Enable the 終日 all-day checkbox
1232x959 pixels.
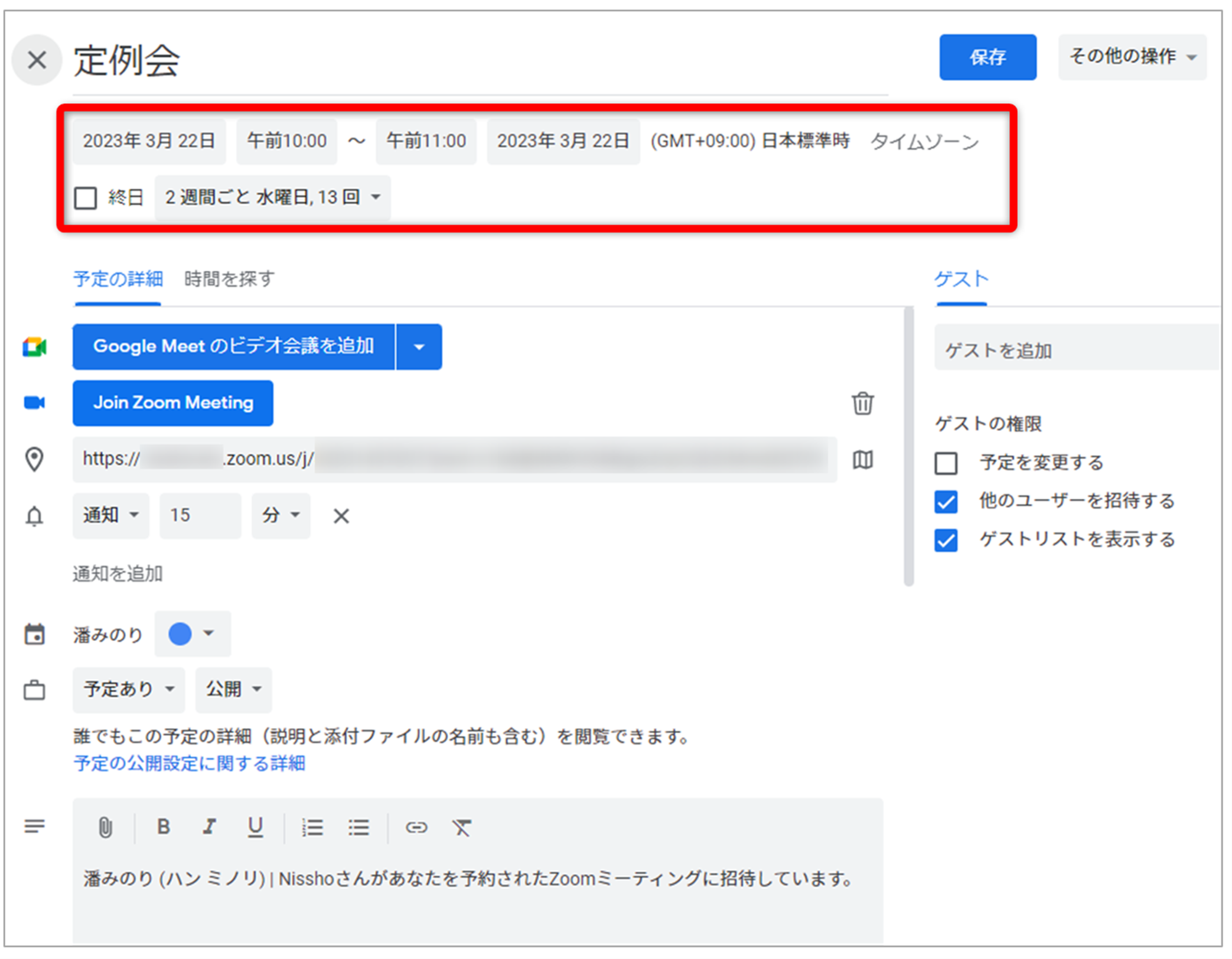pos(86,197)
